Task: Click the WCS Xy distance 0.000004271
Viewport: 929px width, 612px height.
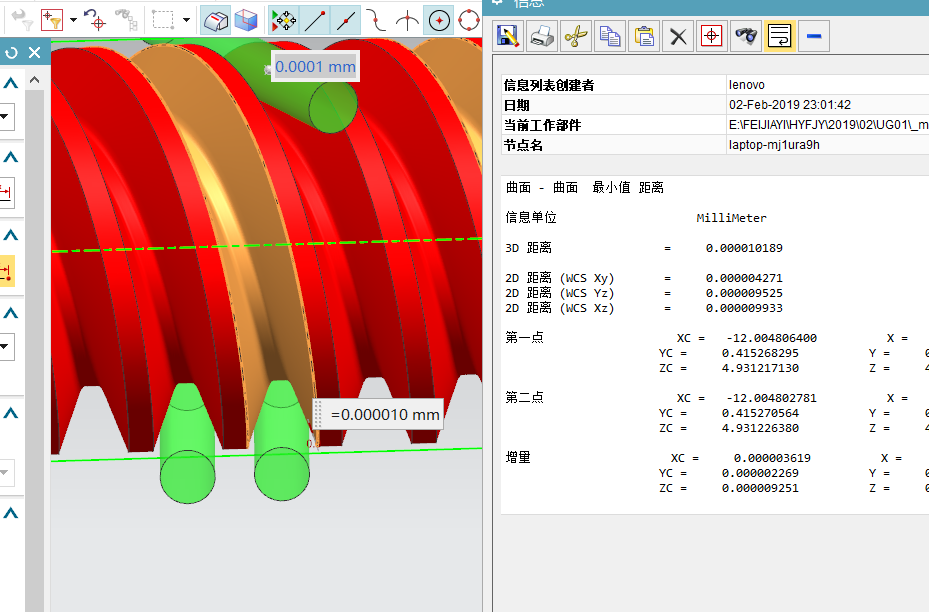Action: (744, 278)
